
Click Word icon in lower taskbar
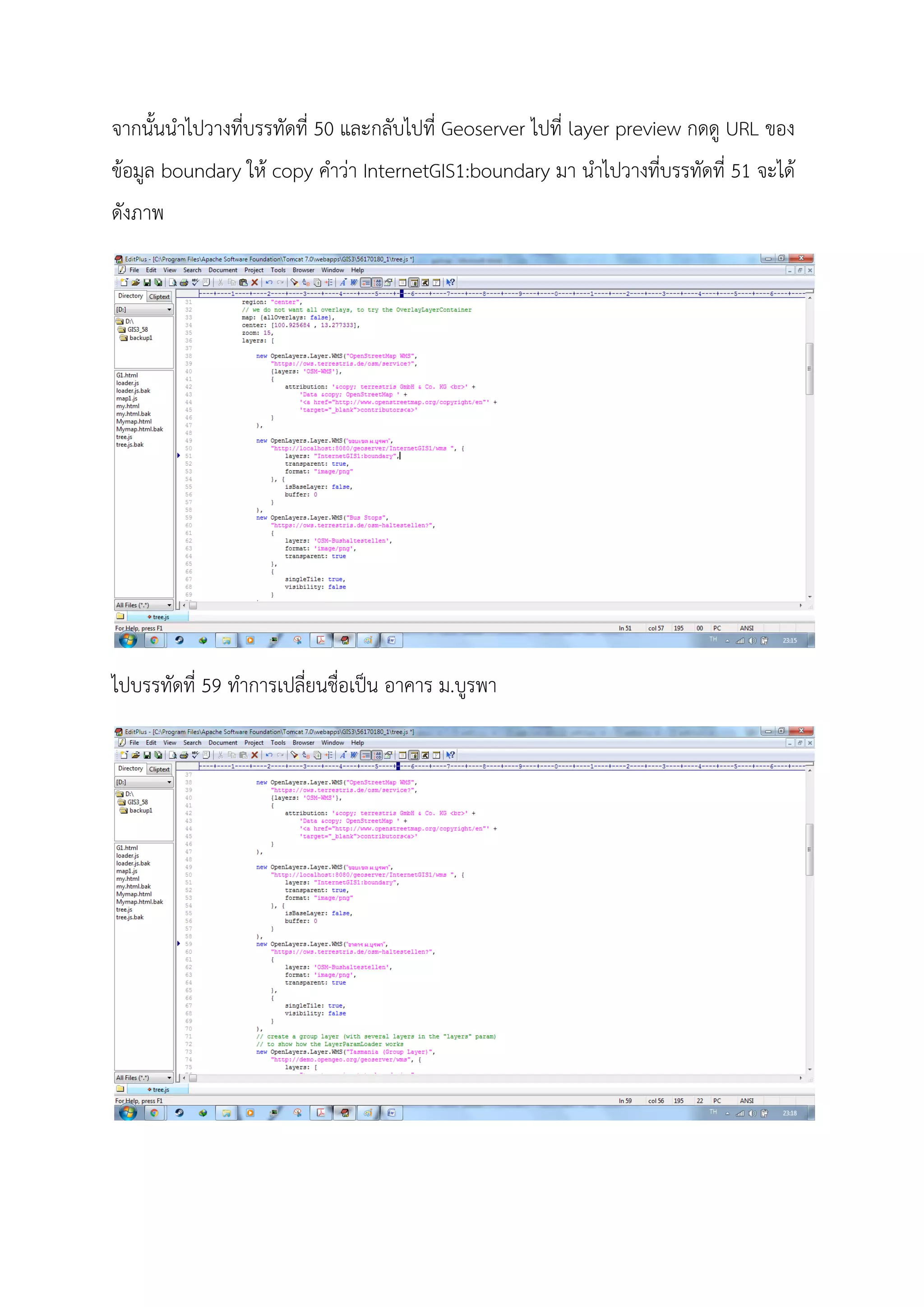click(392, 1113)
